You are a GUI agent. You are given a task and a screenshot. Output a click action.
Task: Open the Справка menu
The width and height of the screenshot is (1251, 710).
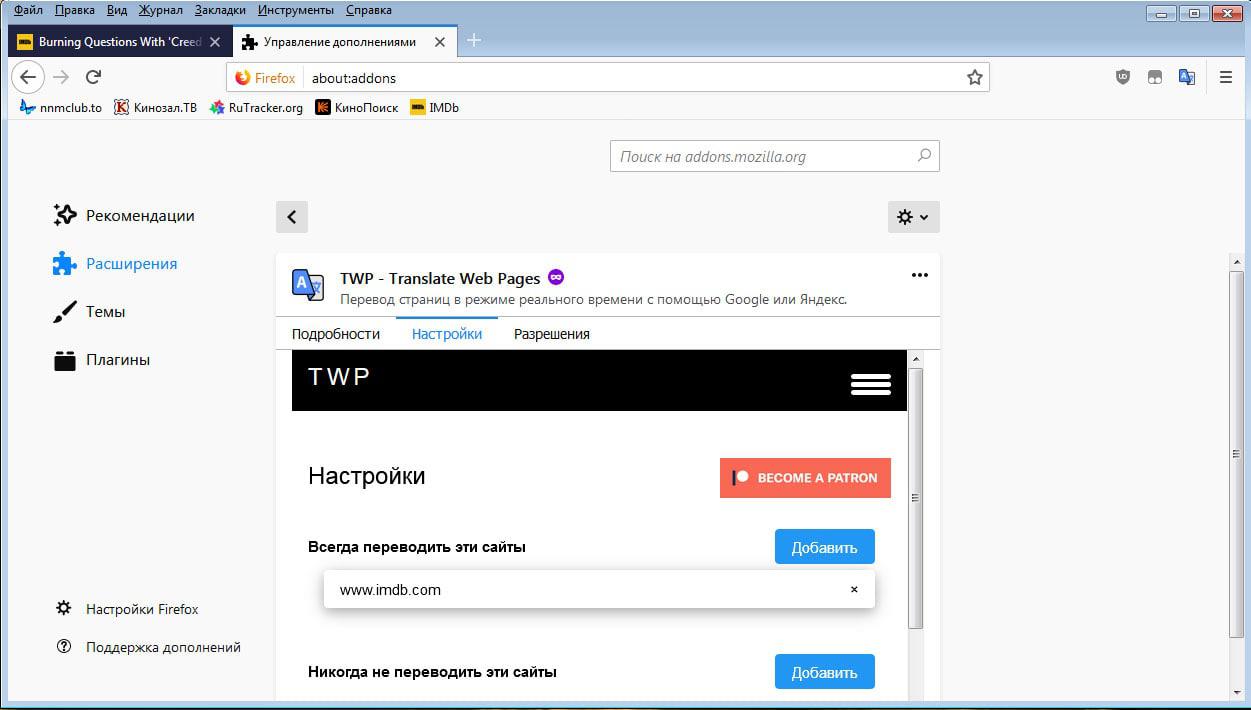pos(369,10)
